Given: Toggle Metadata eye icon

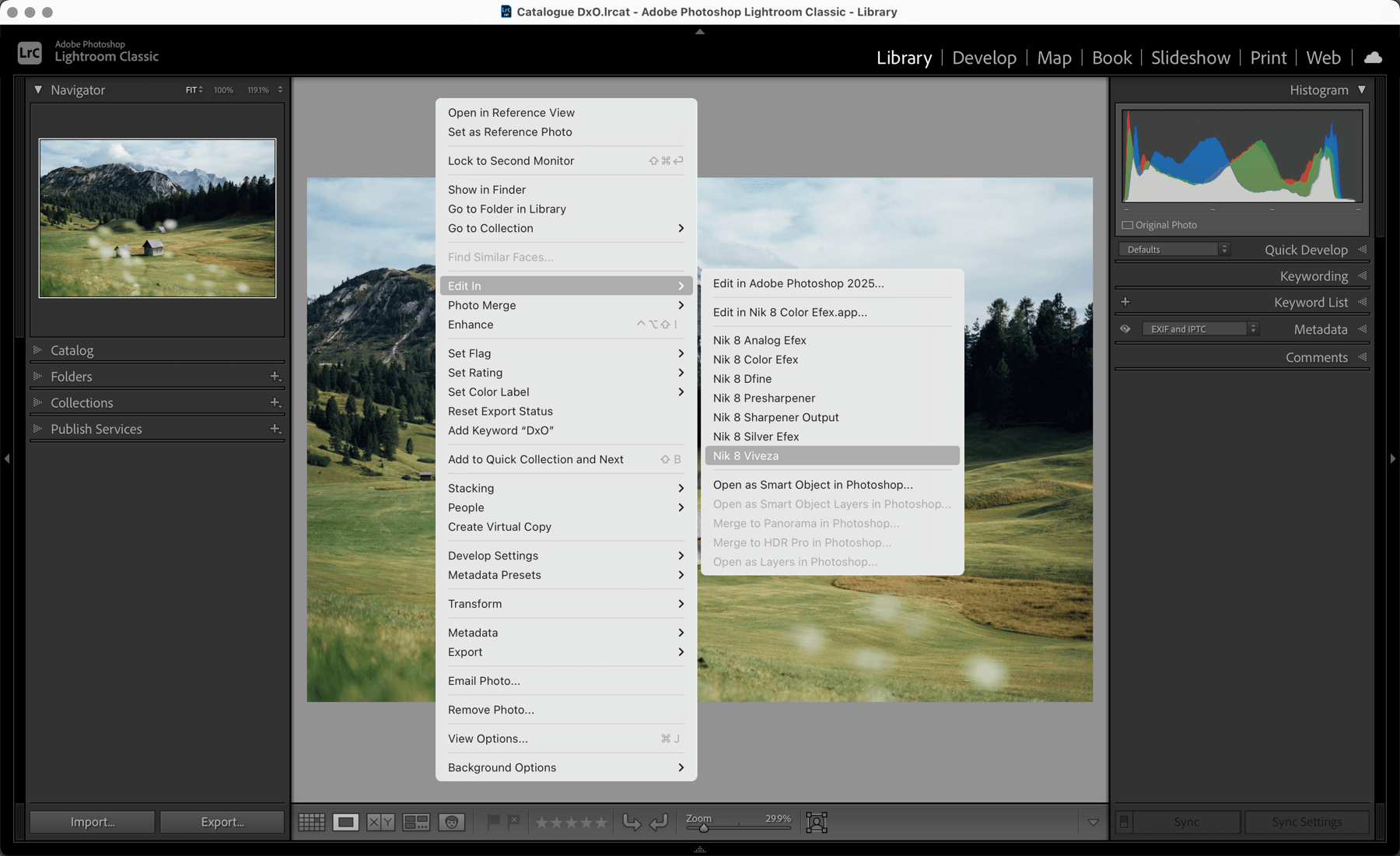Looking at the screenshot, I should 1125,329.
